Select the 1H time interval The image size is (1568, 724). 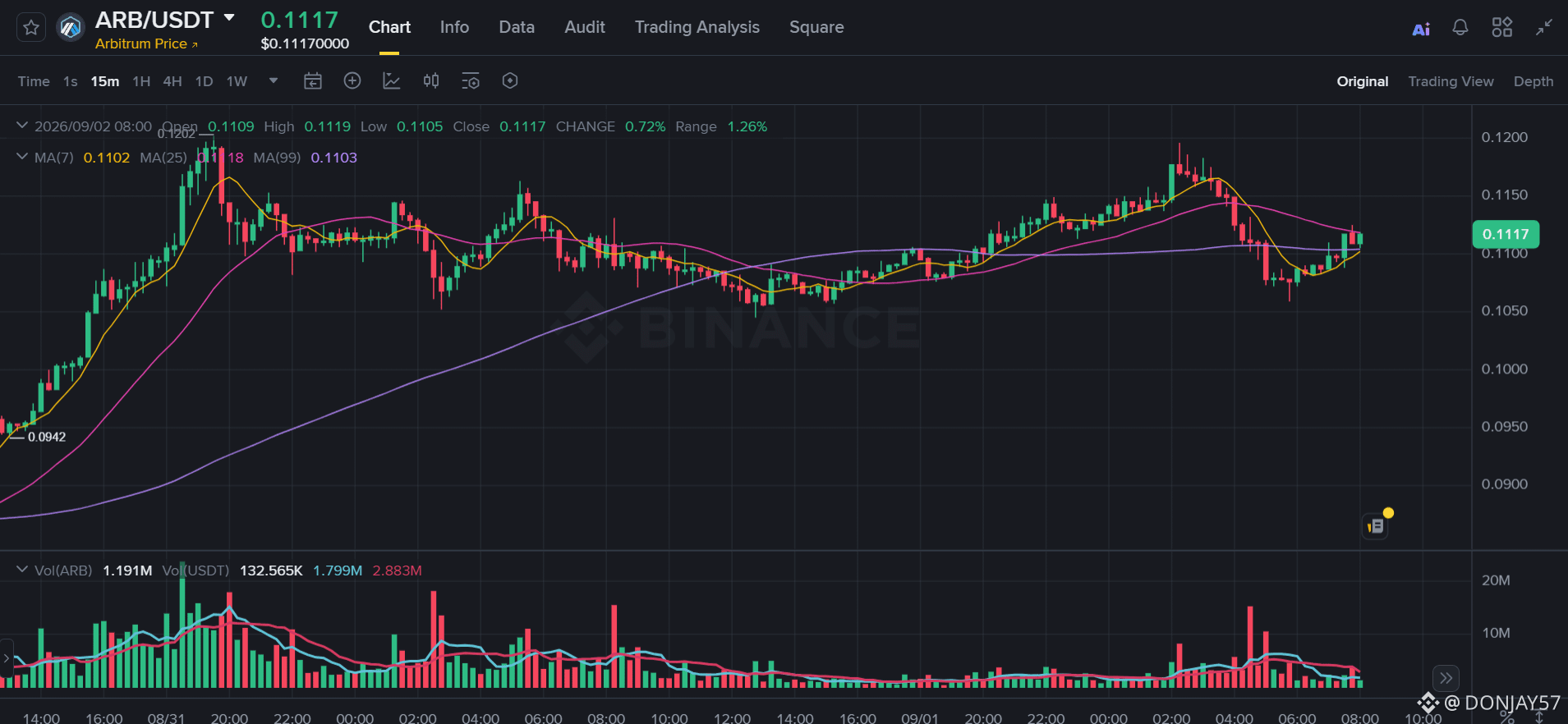(x=141, y=81)
